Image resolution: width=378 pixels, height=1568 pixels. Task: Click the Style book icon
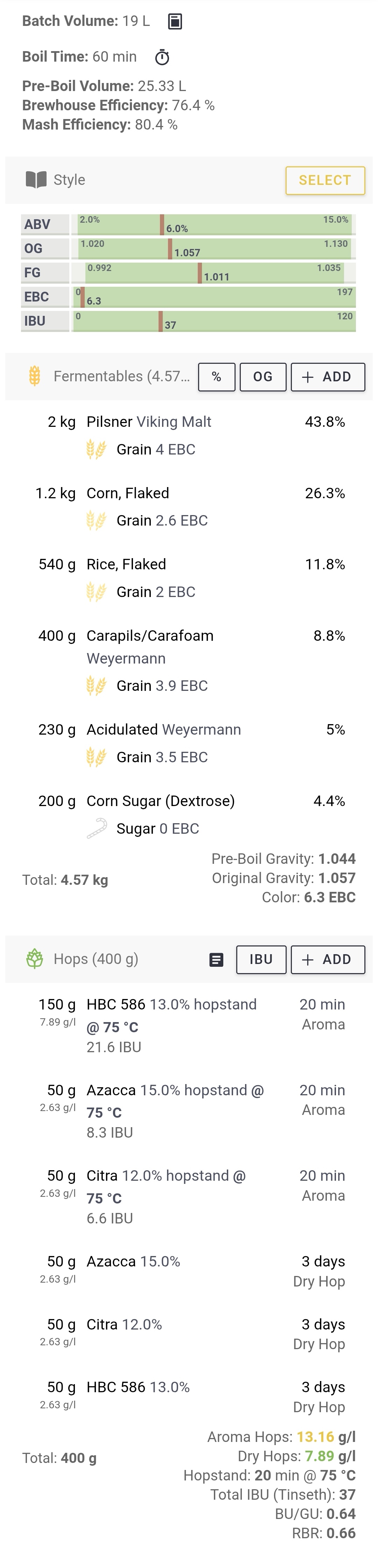36,180
